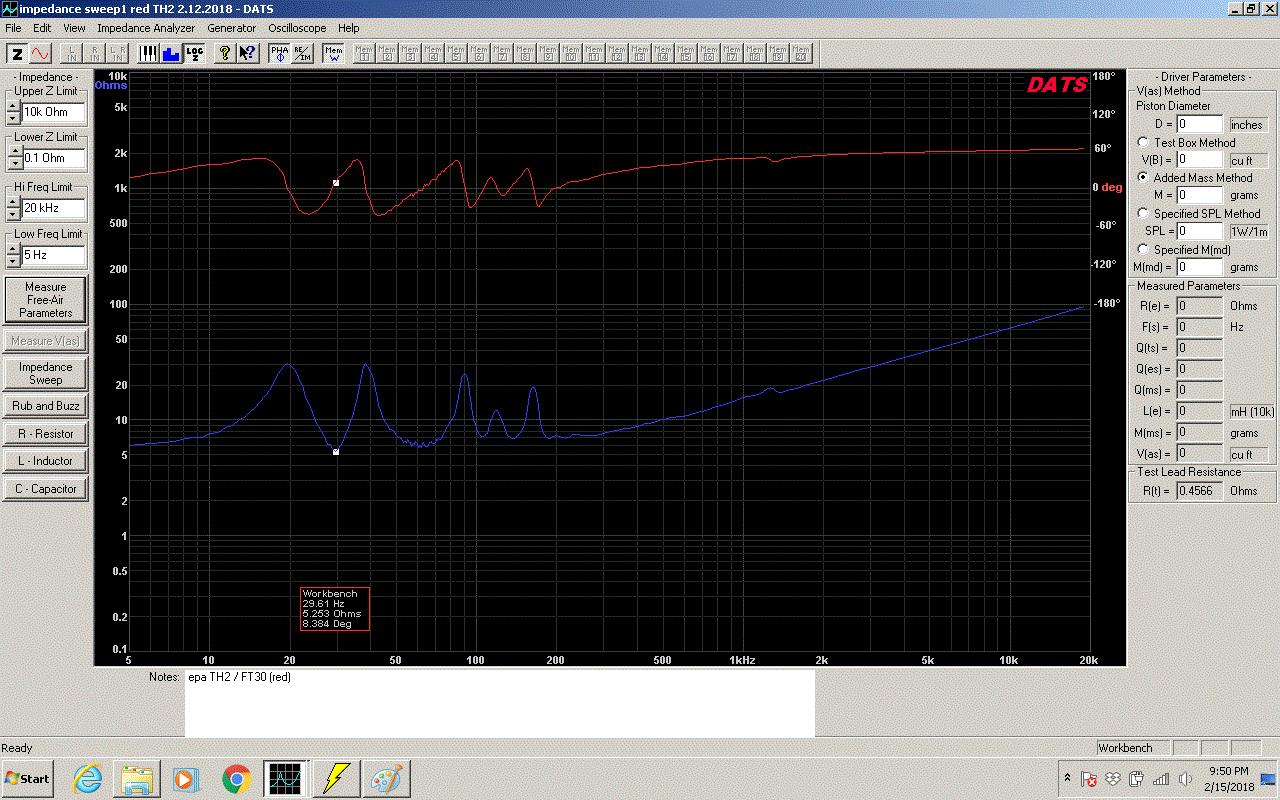The width and height of the screenshot is (1280, 800).
Task: Run the Rub and Buzz test
Action: tap(45, 406)
